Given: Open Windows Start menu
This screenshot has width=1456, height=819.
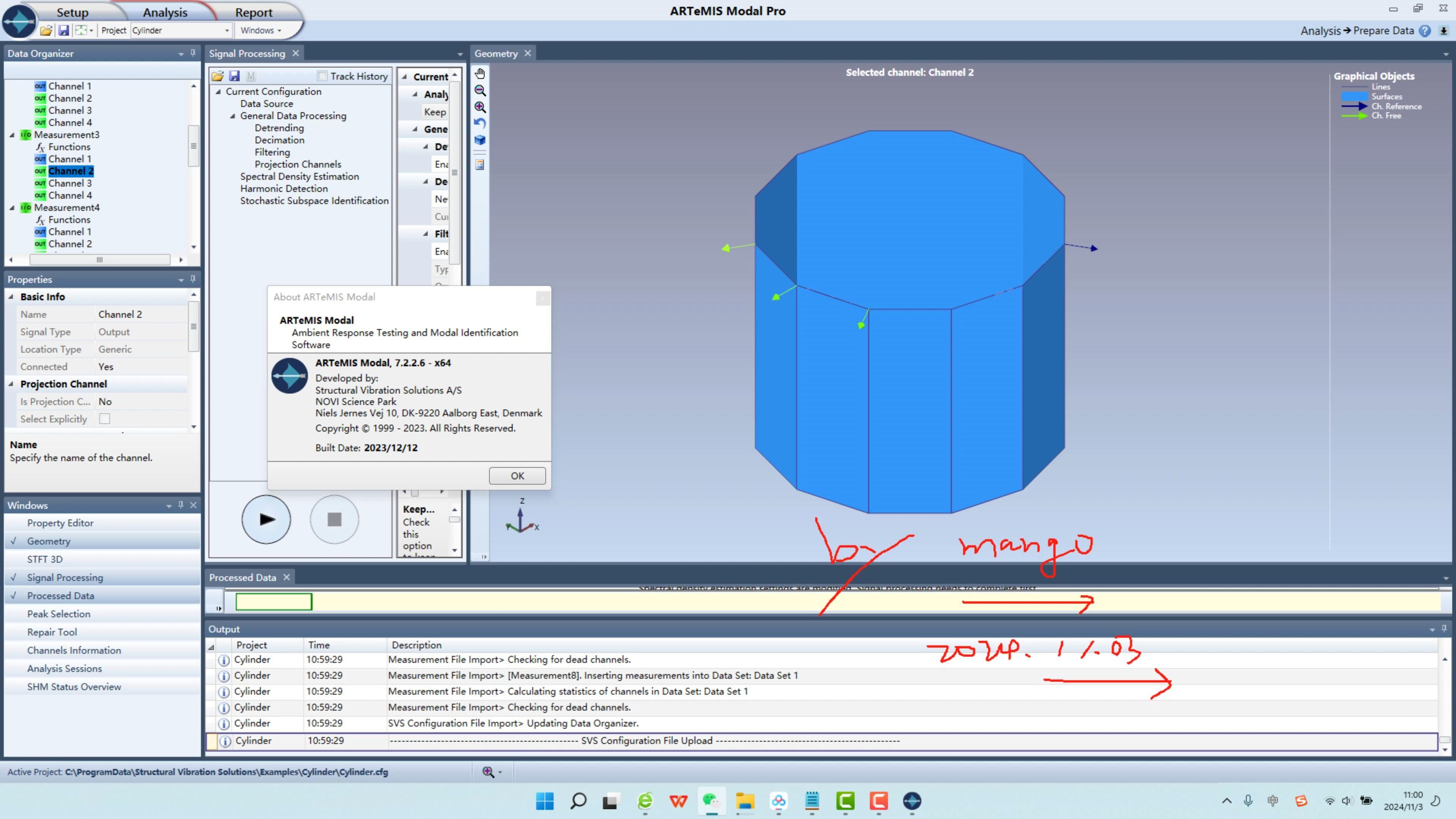Looking at the screenshot, I should (545, 801).
